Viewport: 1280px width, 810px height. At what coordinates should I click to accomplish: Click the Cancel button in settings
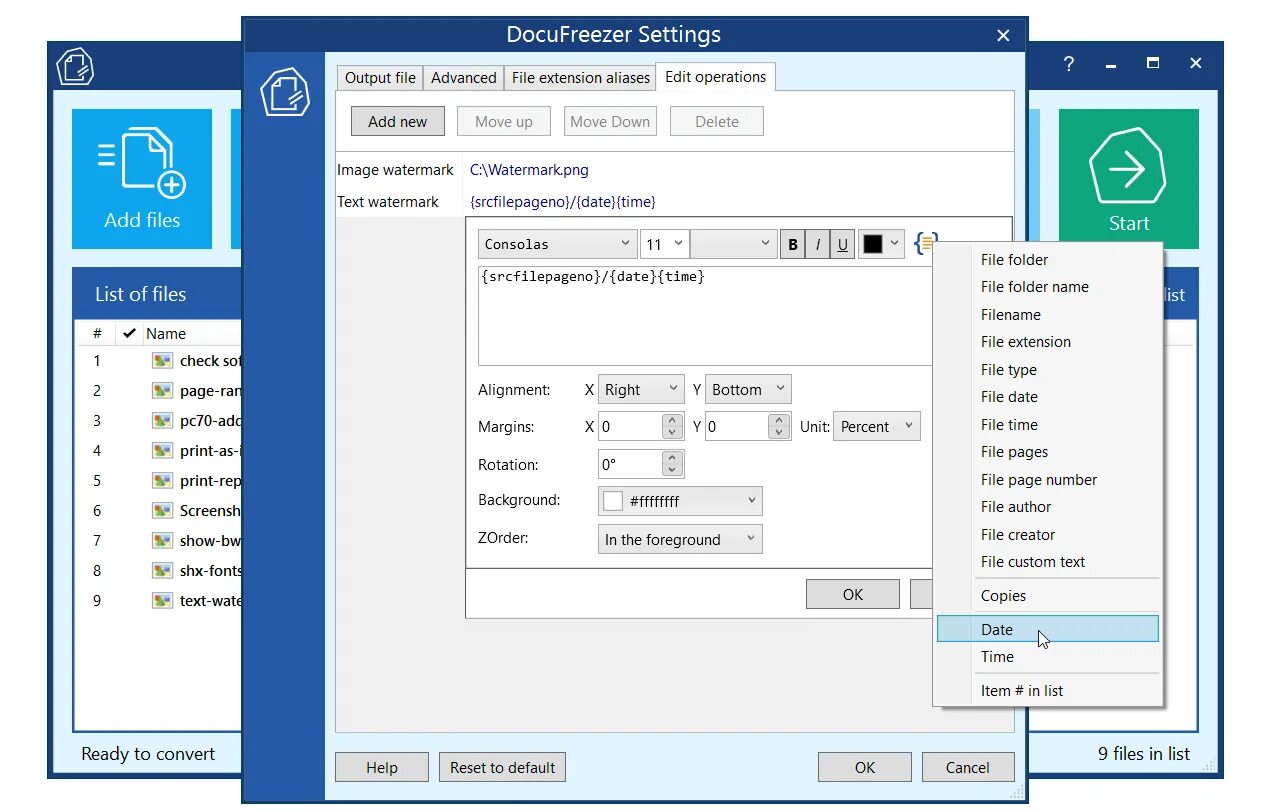pos(968,768)
